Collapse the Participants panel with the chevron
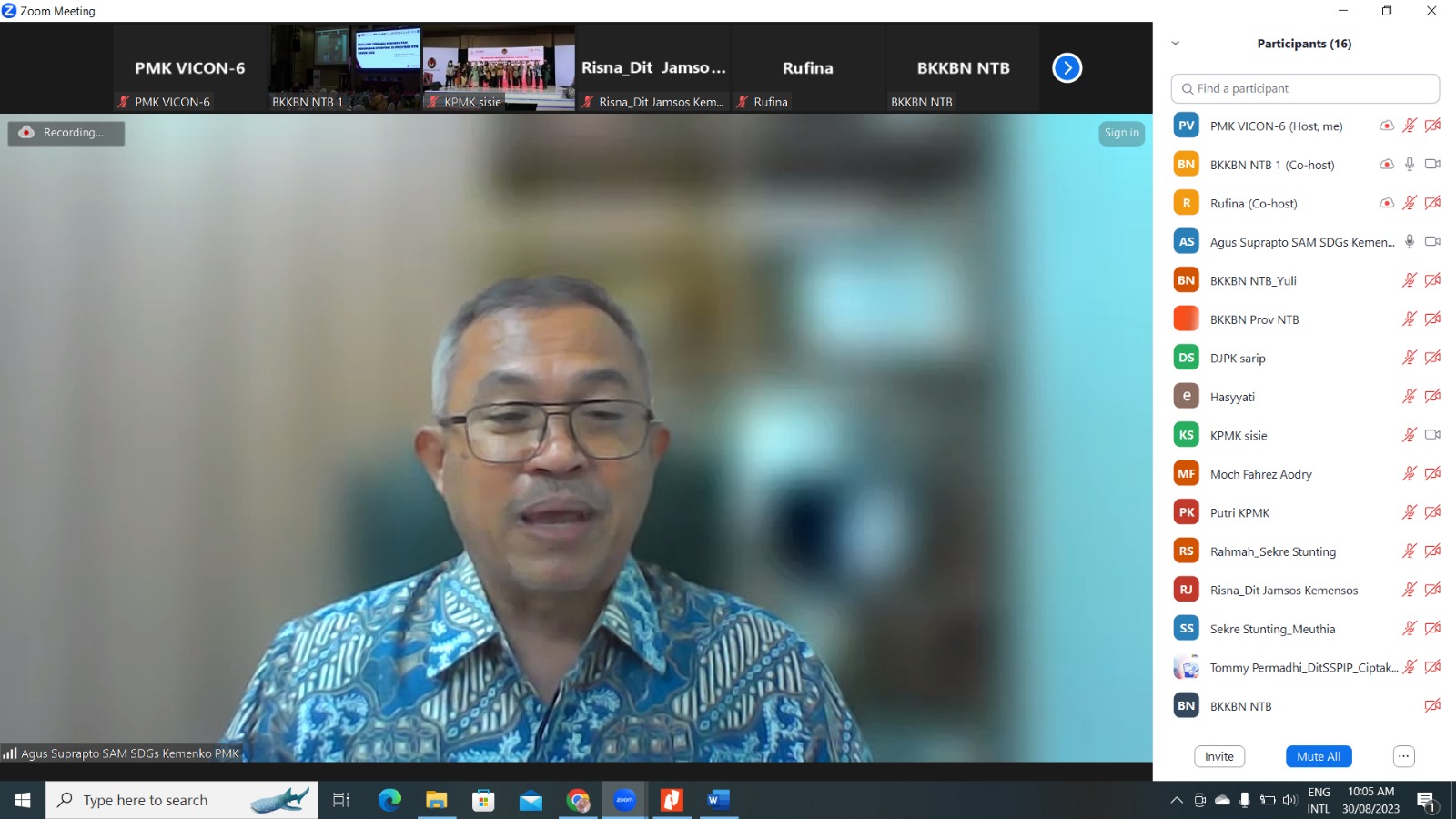The width and height of the screenshot is (1456, 819). (x=1175, y=44)
